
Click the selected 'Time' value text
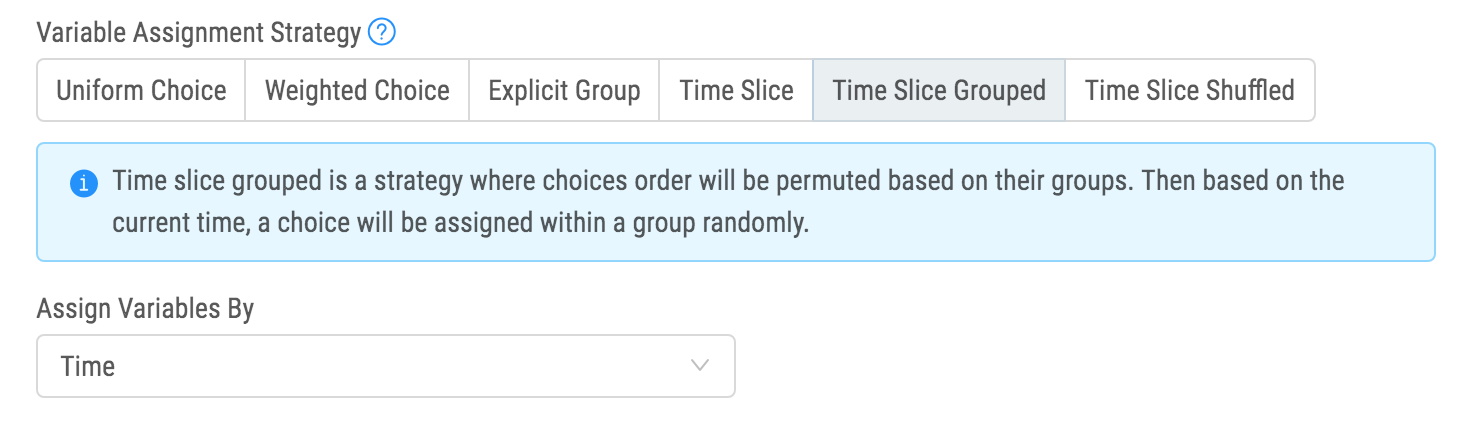pyautogui.click(x=88, y=366)
